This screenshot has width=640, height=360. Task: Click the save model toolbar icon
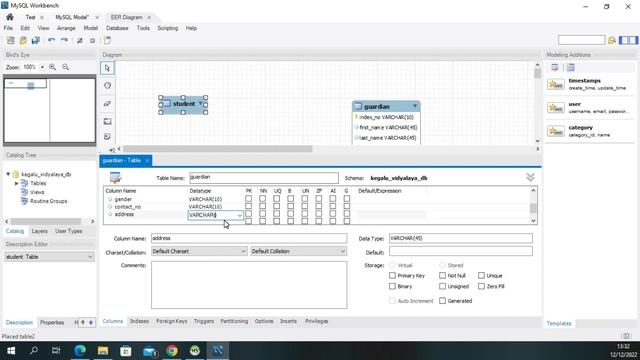point(36,40)
